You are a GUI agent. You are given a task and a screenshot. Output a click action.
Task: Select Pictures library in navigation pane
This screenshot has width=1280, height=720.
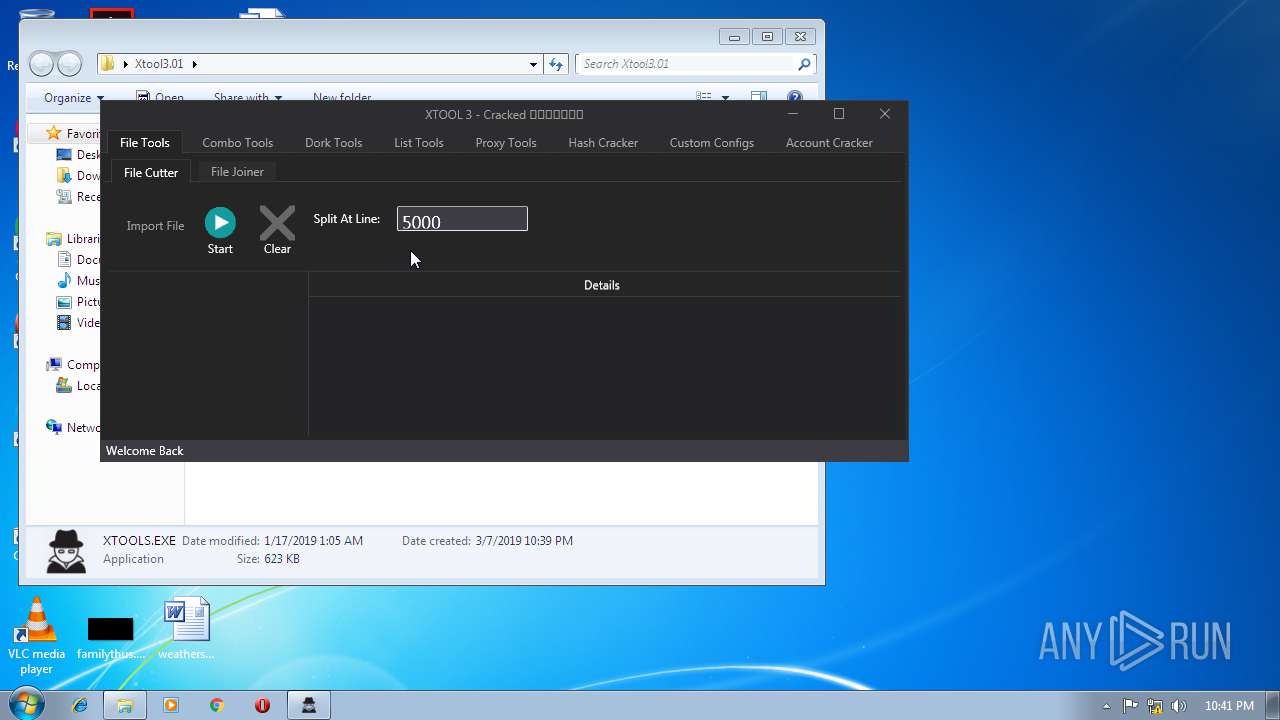pyautogui.click(x=78, y=302)
